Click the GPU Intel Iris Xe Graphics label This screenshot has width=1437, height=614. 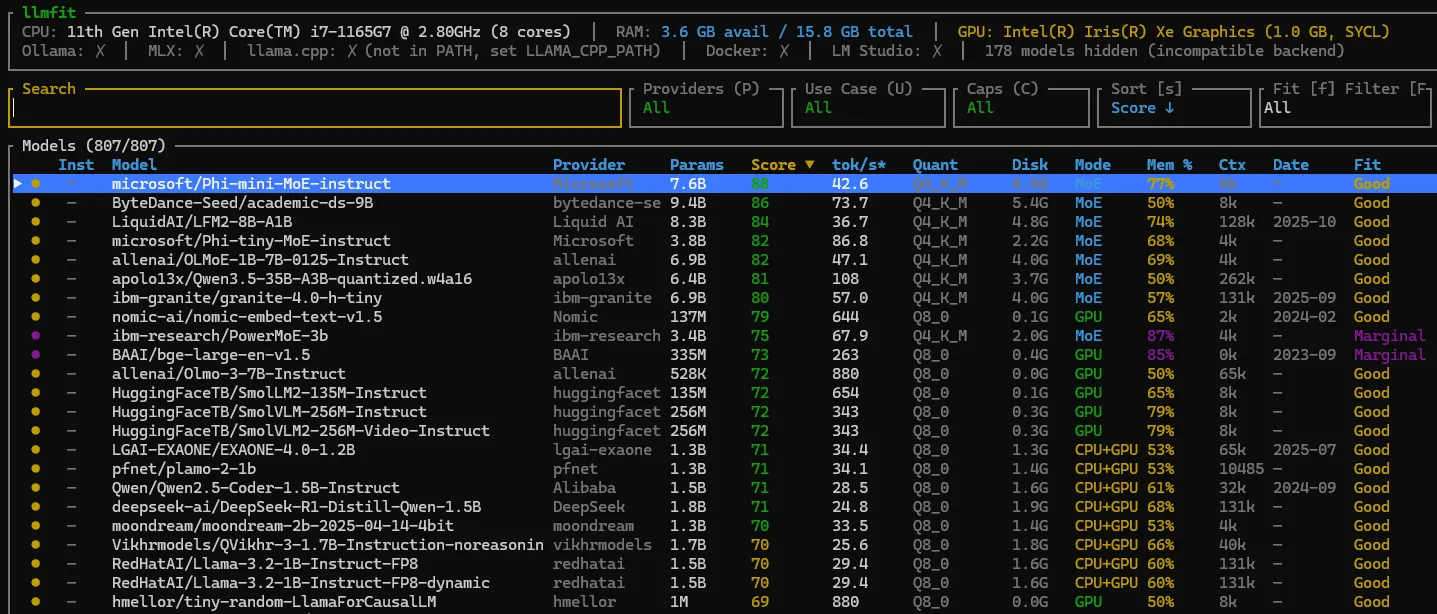click(x=1174, y=32)
